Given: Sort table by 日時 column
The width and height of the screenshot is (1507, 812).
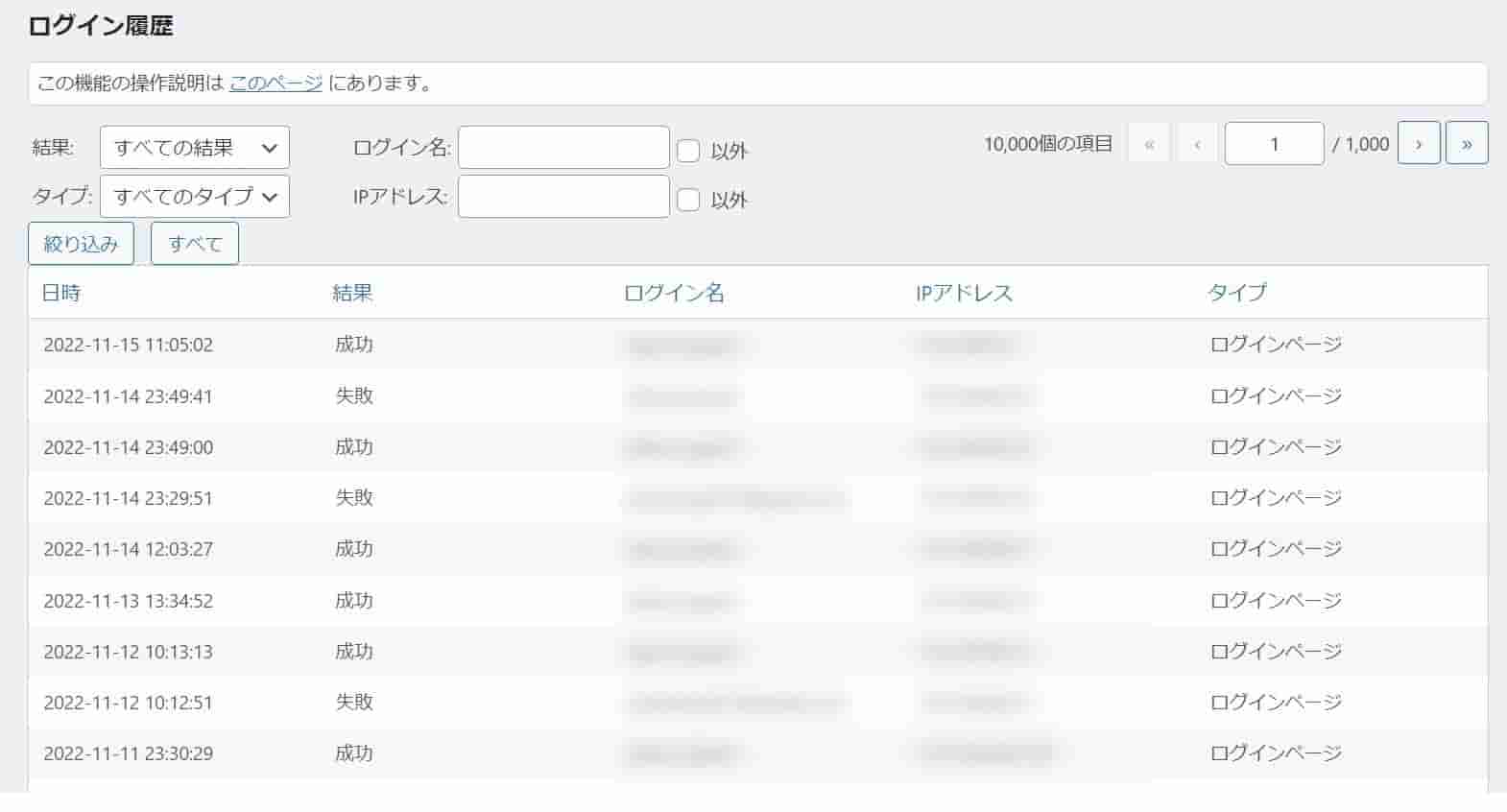Looking at the screenshot, I should coord(61,293).
